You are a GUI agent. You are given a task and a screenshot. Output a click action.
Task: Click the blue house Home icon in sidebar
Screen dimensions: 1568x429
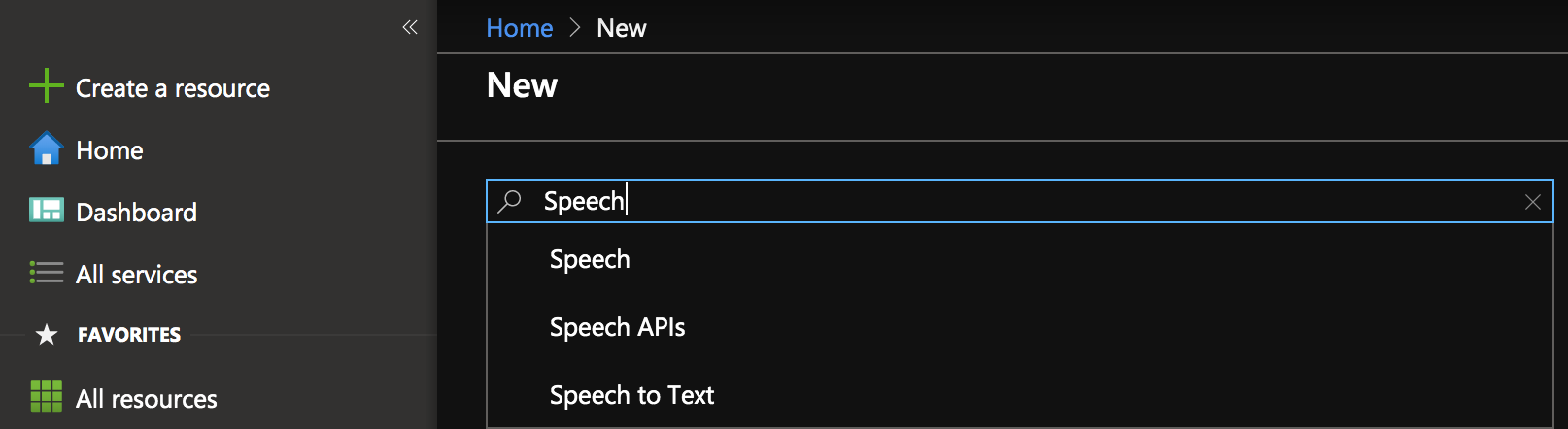tap(46, 149)
